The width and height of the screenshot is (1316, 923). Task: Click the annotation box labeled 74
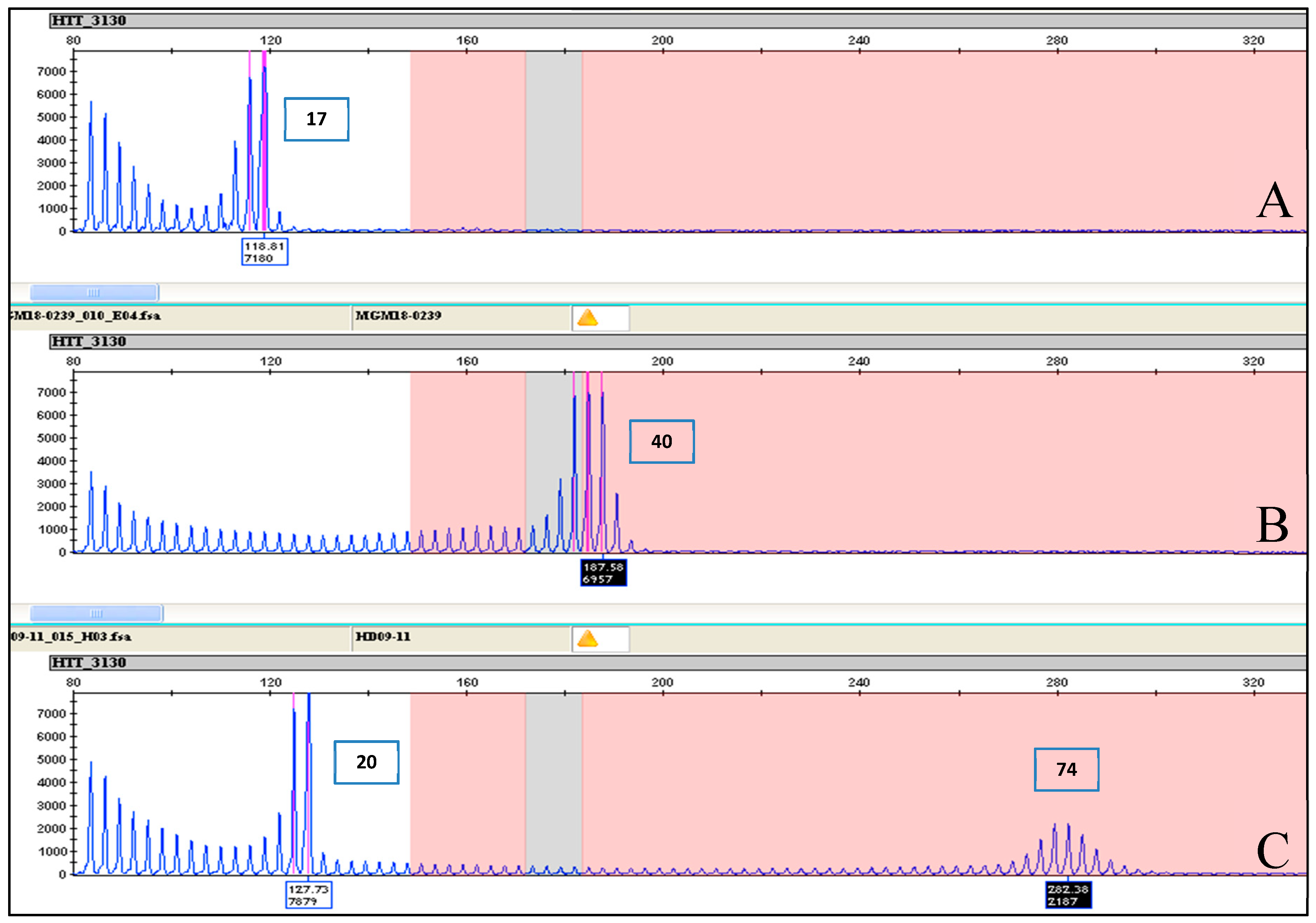click(x=1066, y=769)
